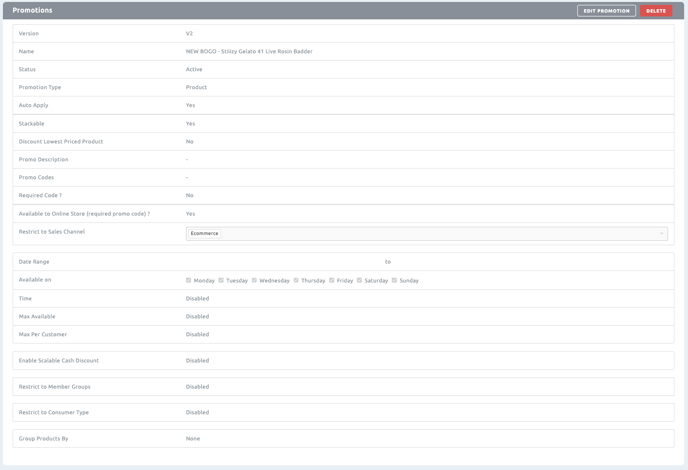Image resolution: width=688 pixels, height=470 pixels.
Task: Toggle the Friday checkbox
Action: (332, 280)
